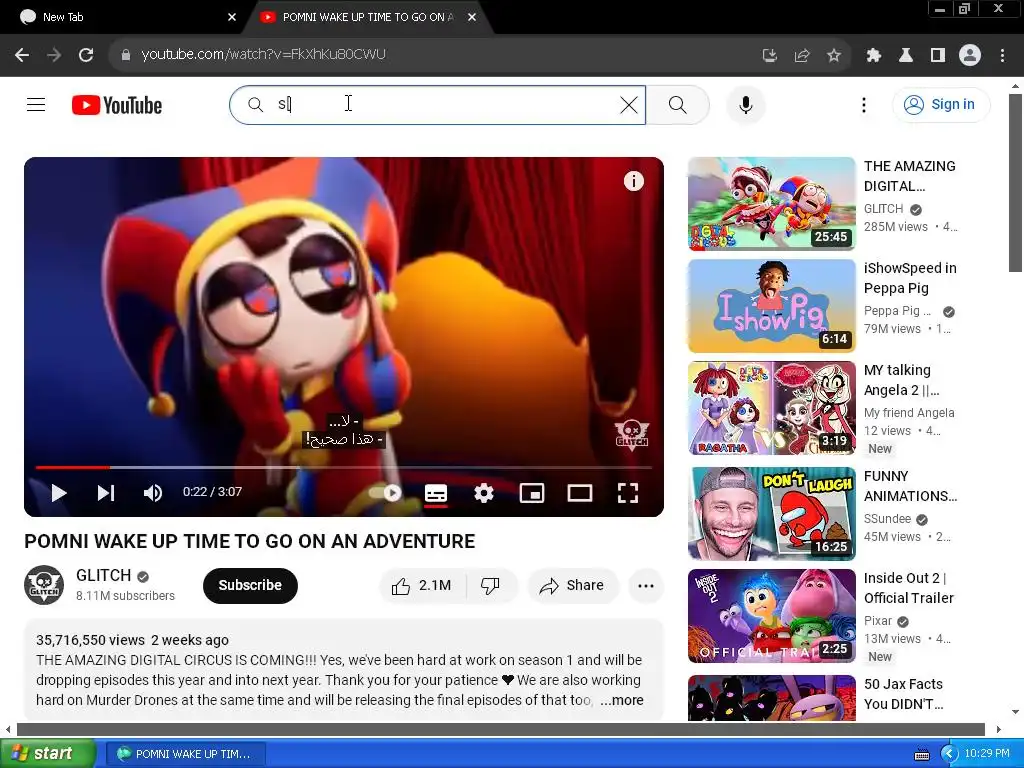
Task: Open THE AMAZING DIGITAL video thumbnail
Action: coord(771,204)
